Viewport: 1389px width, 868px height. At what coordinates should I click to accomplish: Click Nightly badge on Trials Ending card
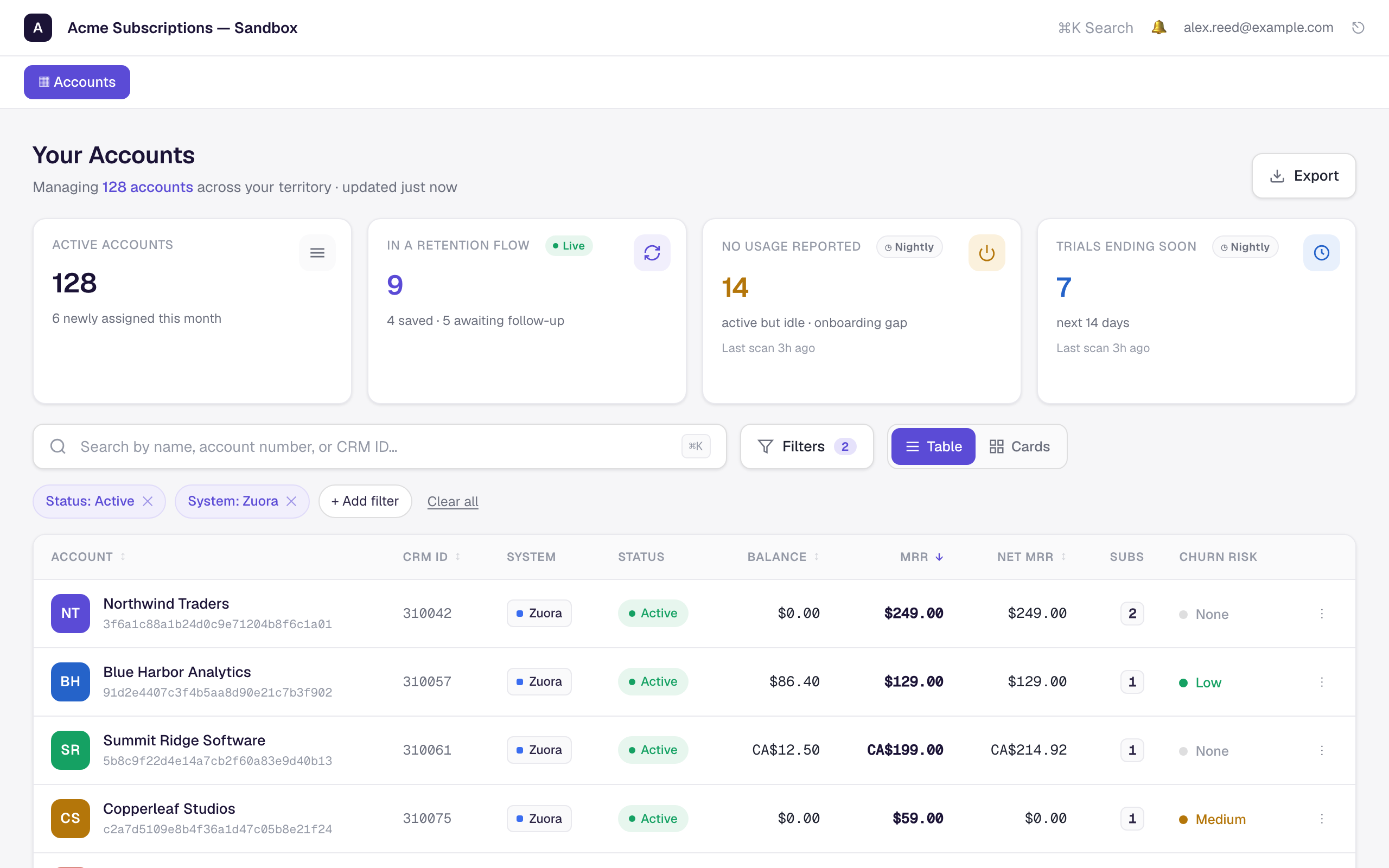point(1245,247)
